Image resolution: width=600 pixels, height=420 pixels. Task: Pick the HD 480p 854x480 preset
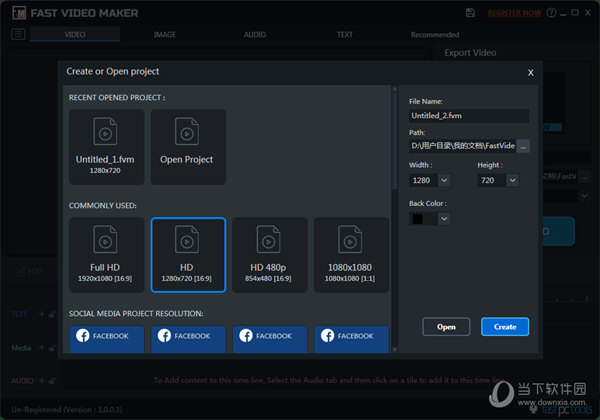click(x=269, y=255)
